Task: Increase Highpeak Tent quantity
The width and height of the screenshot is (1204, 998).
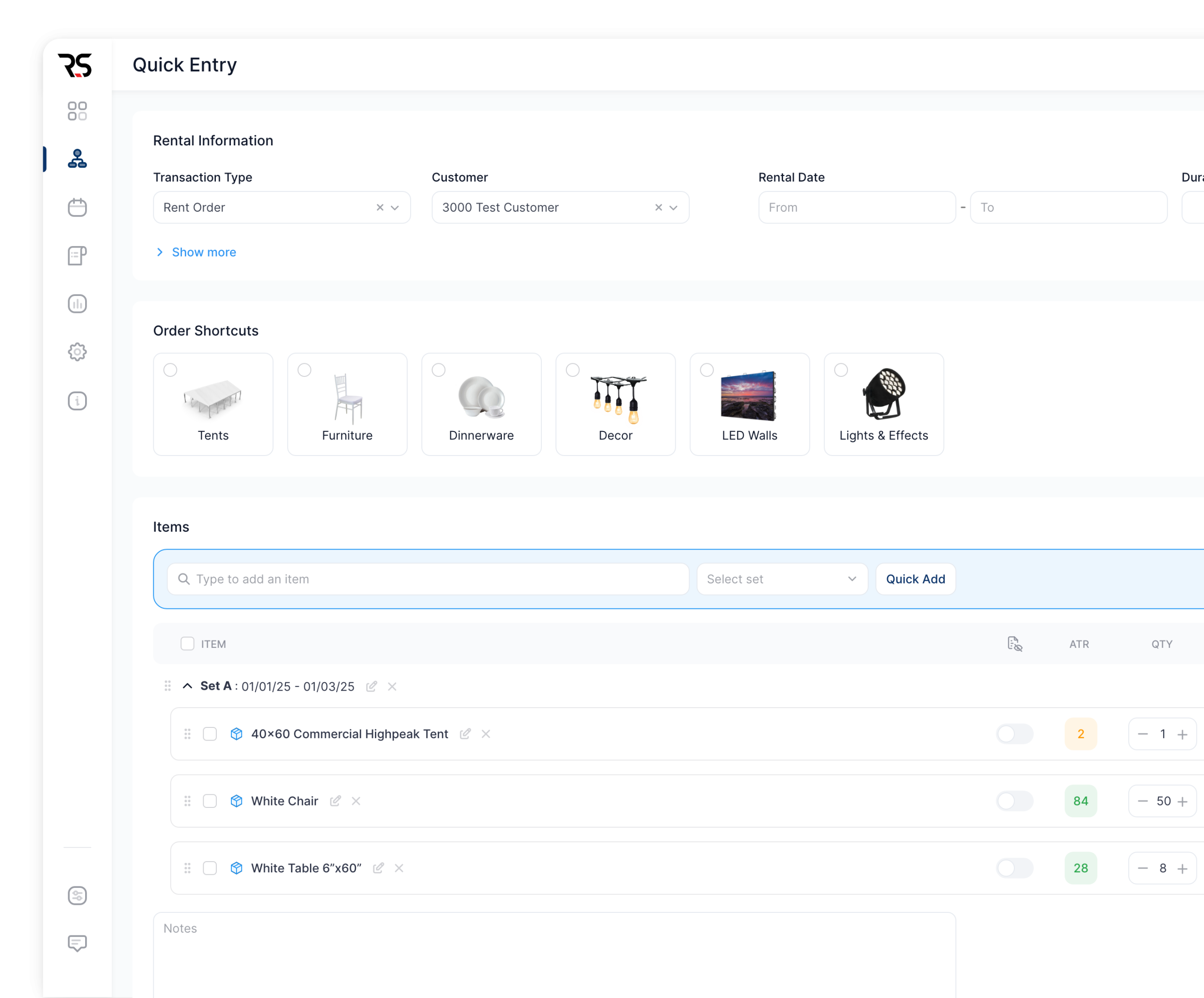Action: tap(1182, 734)
